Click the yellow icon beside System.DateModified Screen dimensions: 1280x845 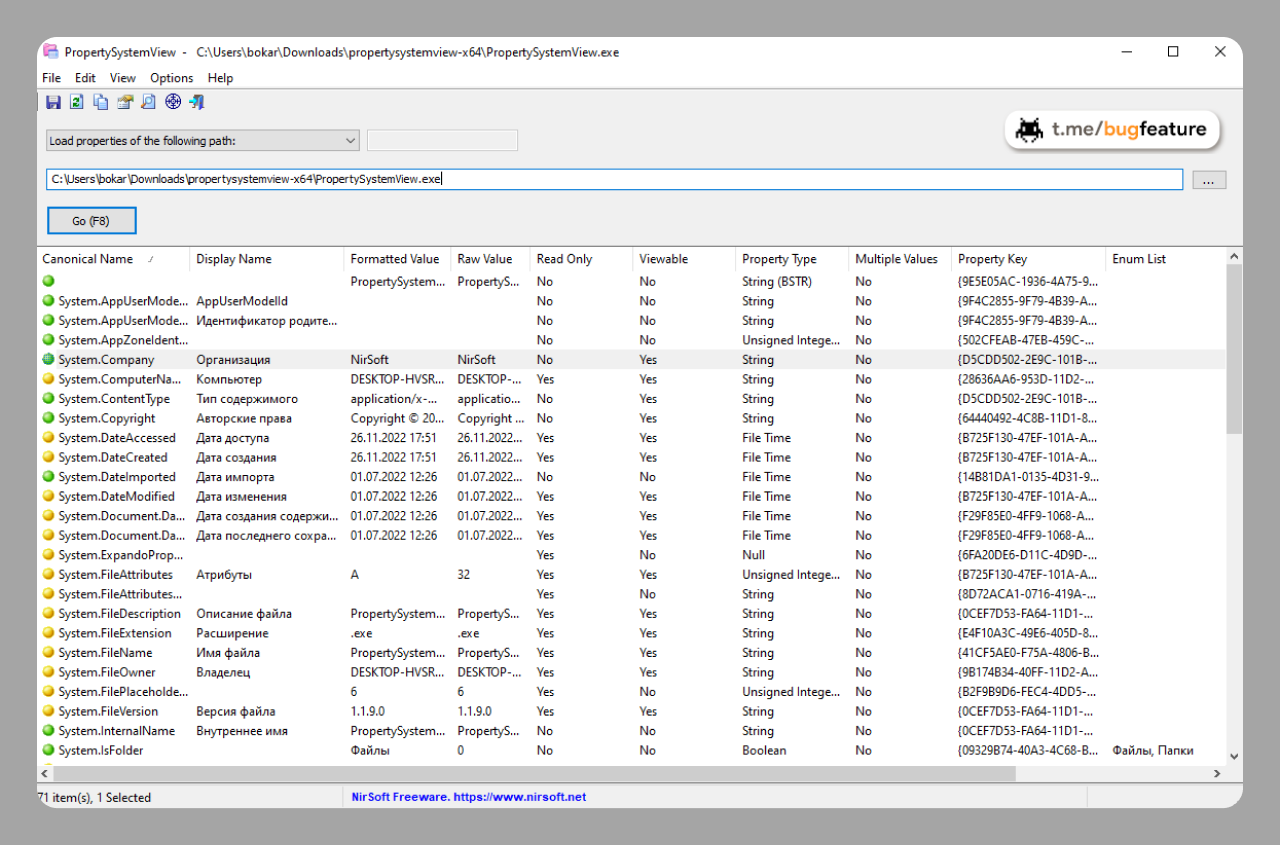tap(48, 496)
